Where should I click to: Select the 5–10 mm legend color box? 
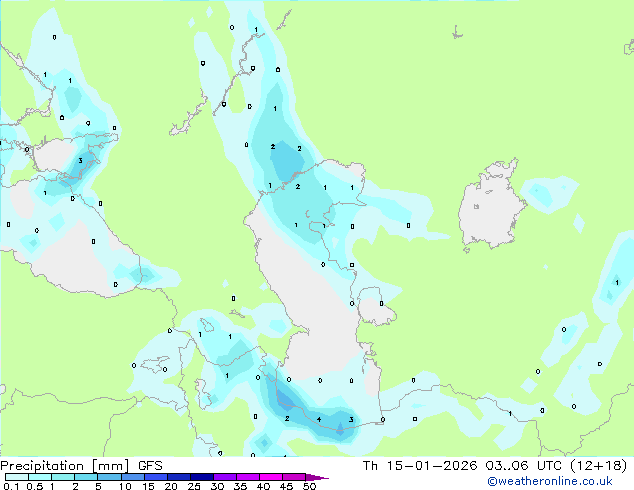pos(109,477)
